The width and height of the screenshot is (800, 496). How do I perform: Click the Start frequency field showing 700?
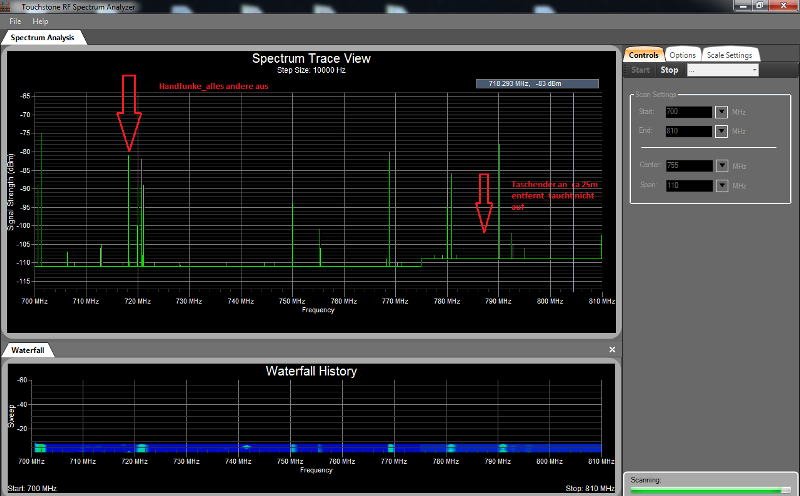pyautogui.click(x=689, y=112)
